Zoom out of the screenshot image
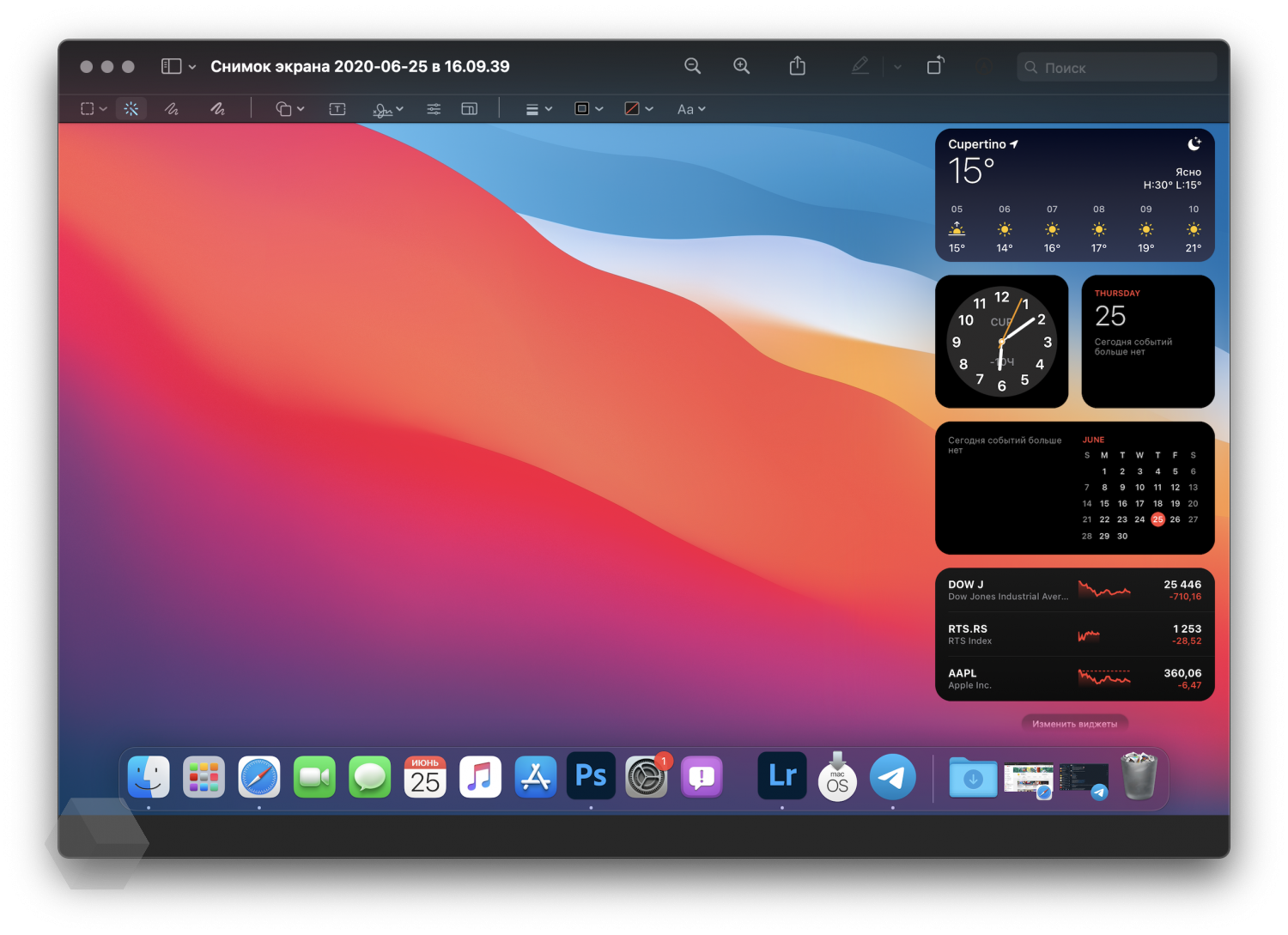 692,66
